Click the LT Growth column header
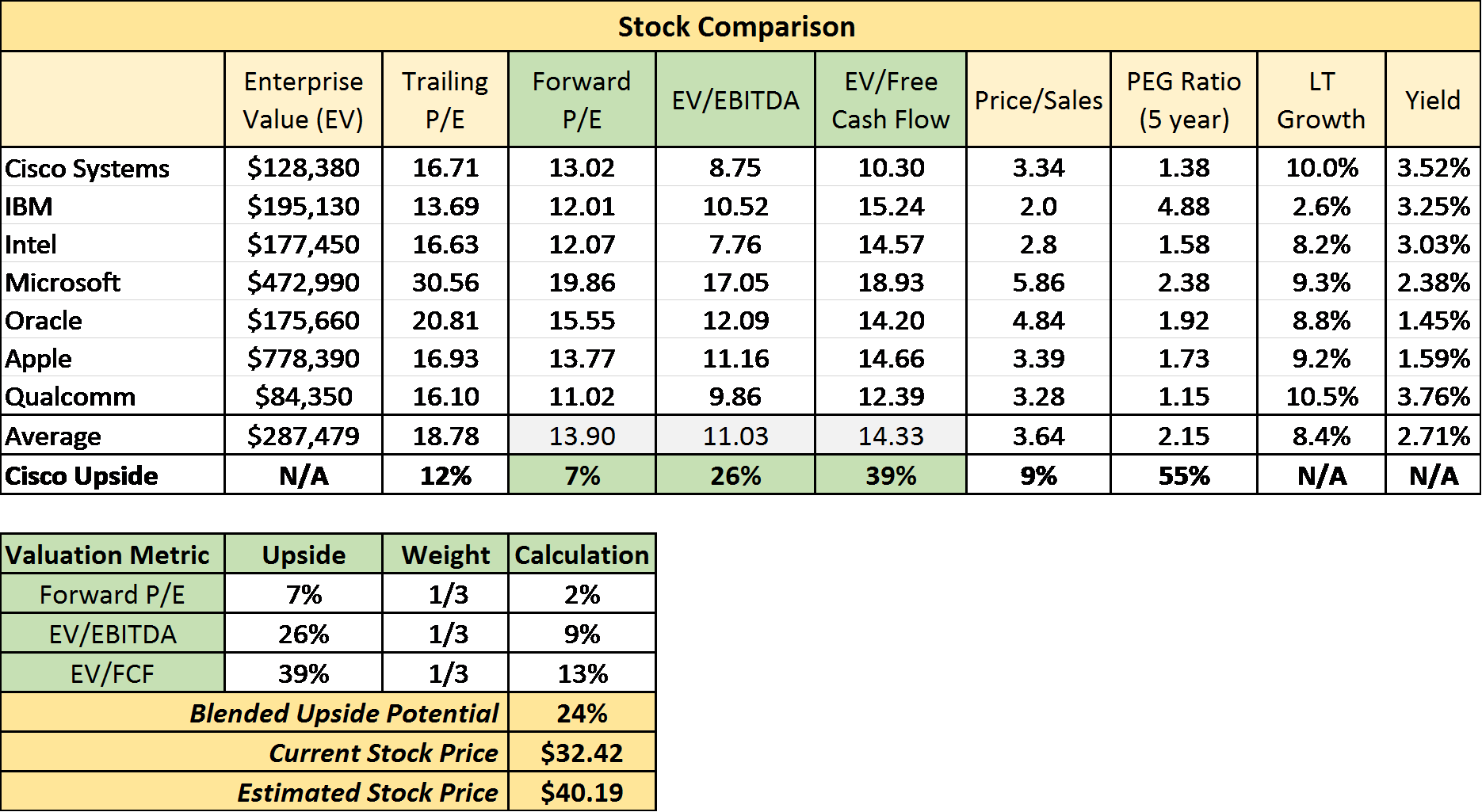Viewport: 1482px width, 812px height. [1321, 100]
